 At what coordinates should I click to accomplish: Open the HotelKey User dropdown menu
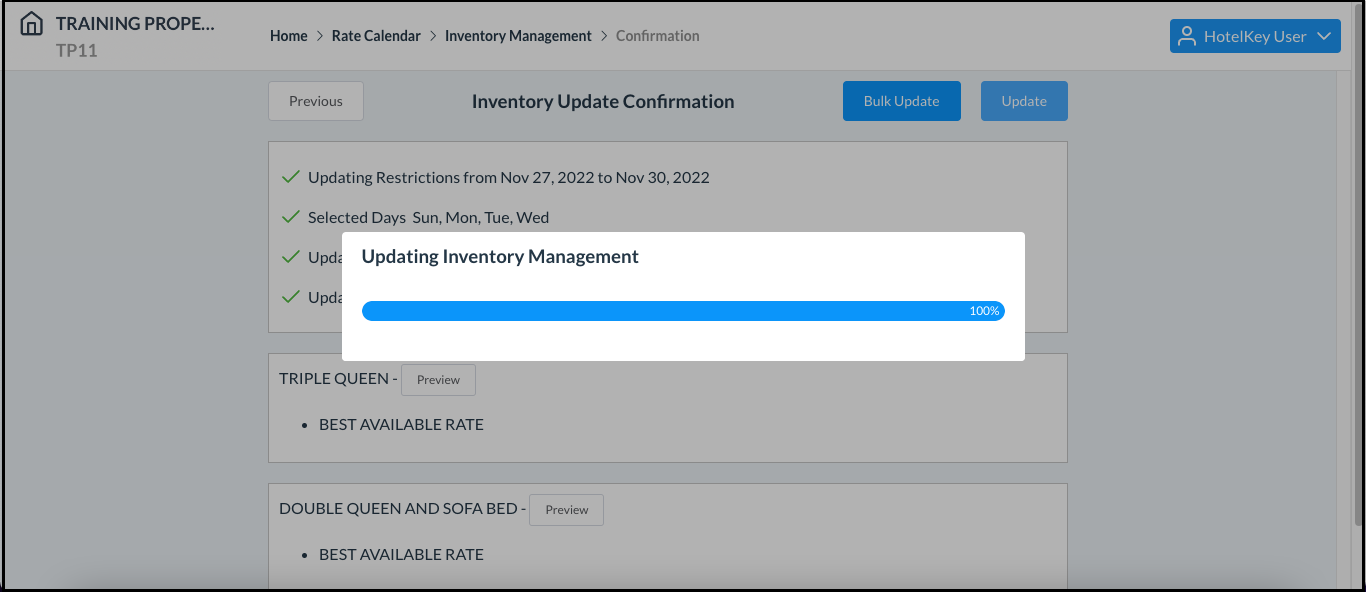tap(1255, 35)
